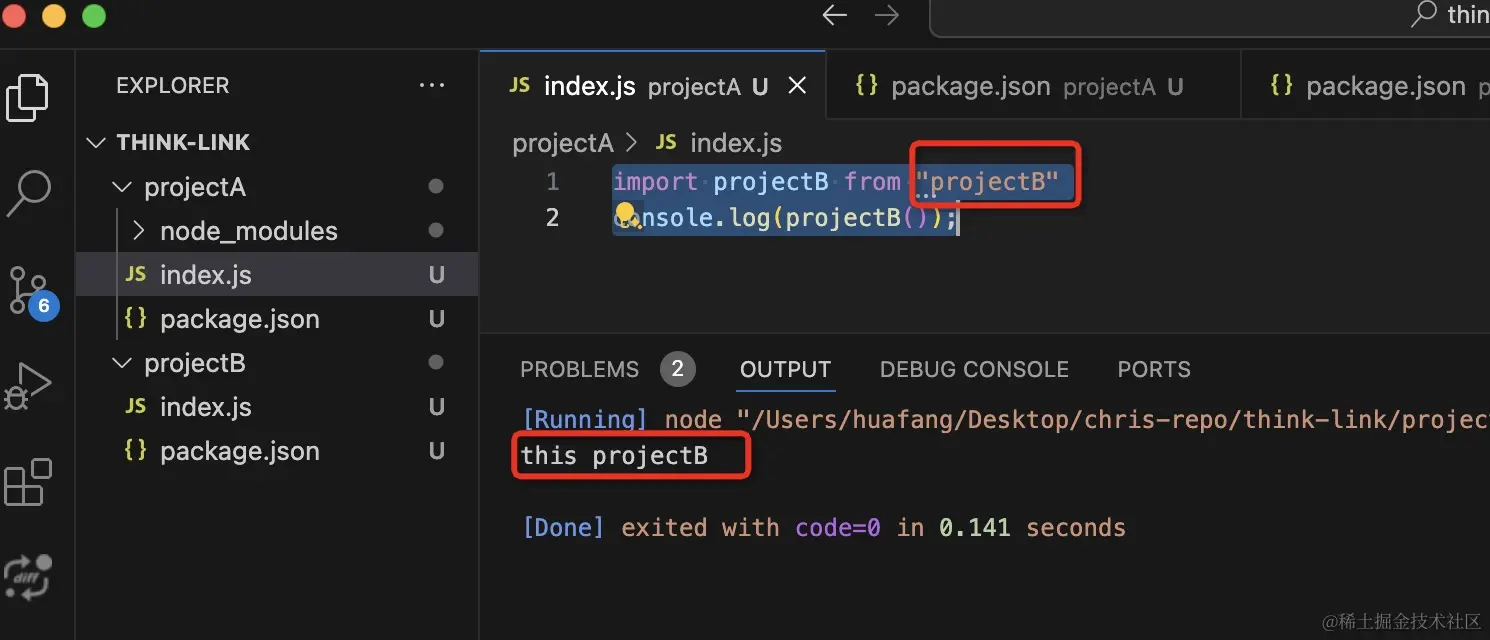Open the Run and Debug view

coord(28,385)
